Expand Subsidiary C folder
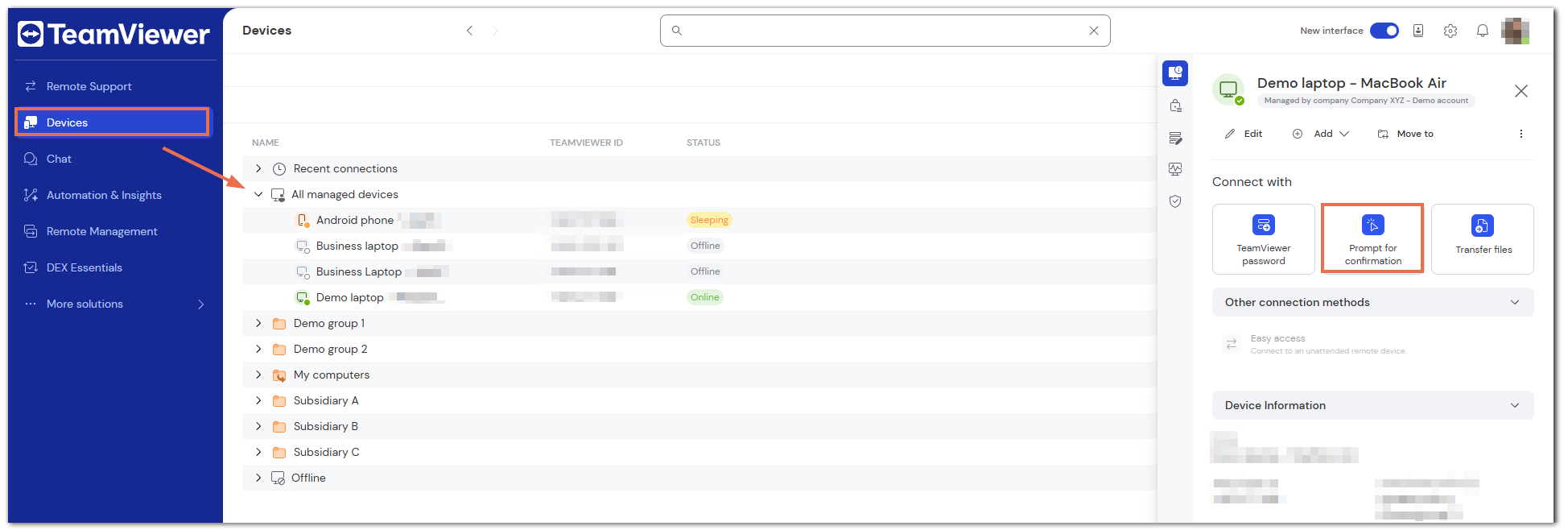Screen dimensions: 1568x530 coord(258,452)
